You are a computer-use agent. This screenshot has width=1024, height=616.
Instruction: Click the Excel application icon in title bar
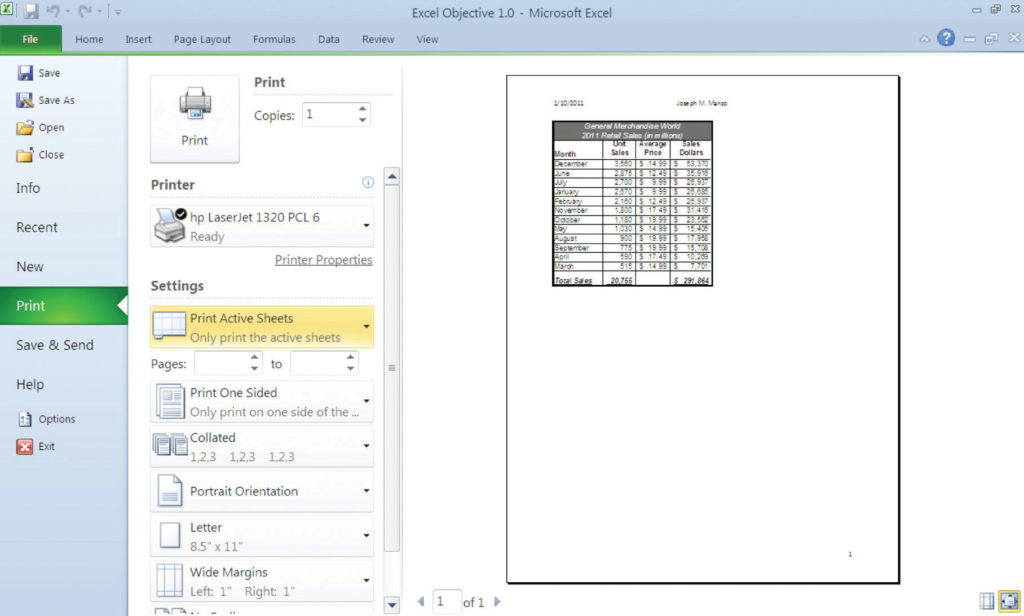point(7,9)
